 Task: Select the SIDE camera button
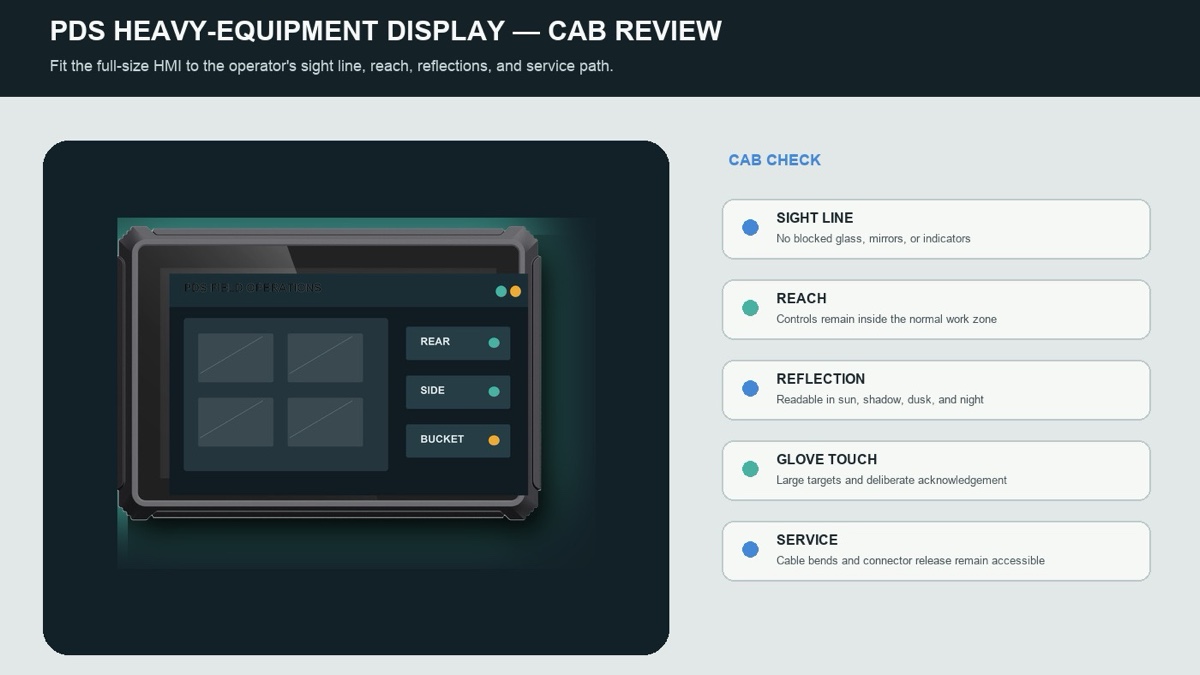click(x=458, y=392)
